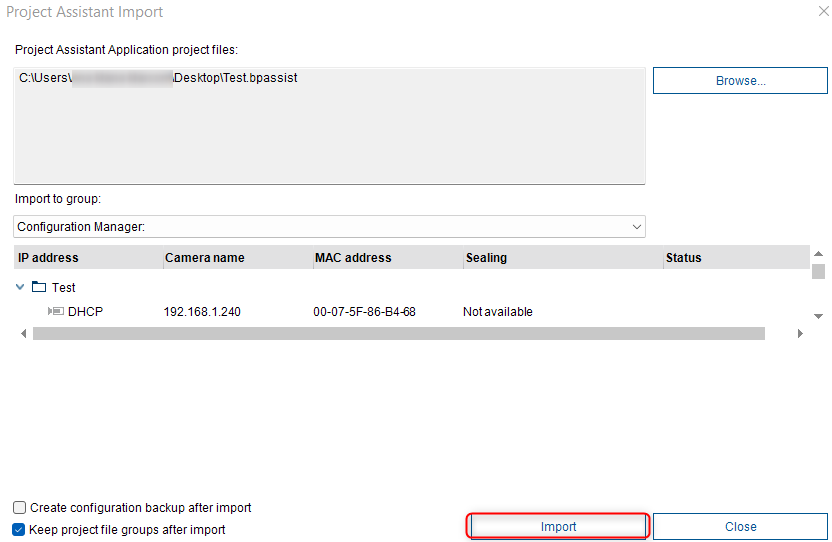Sort by IP address column header

click(x=48, y=258)
